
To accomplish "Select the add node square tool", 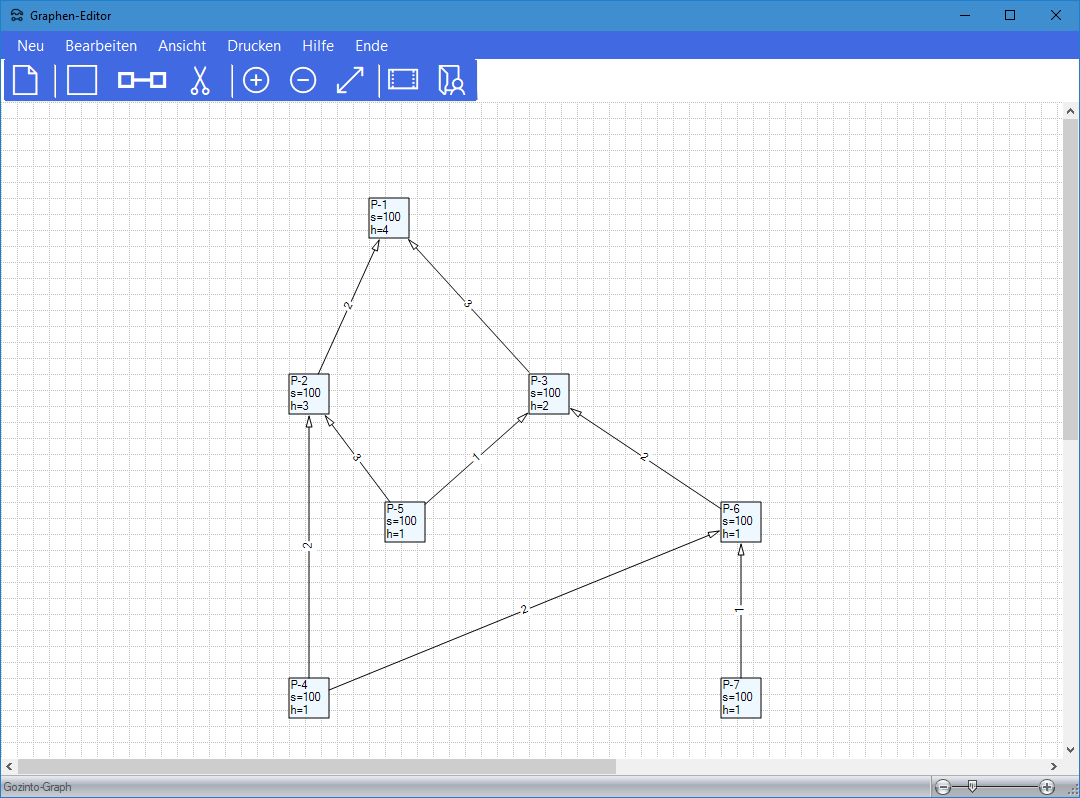I will point(82,80).
